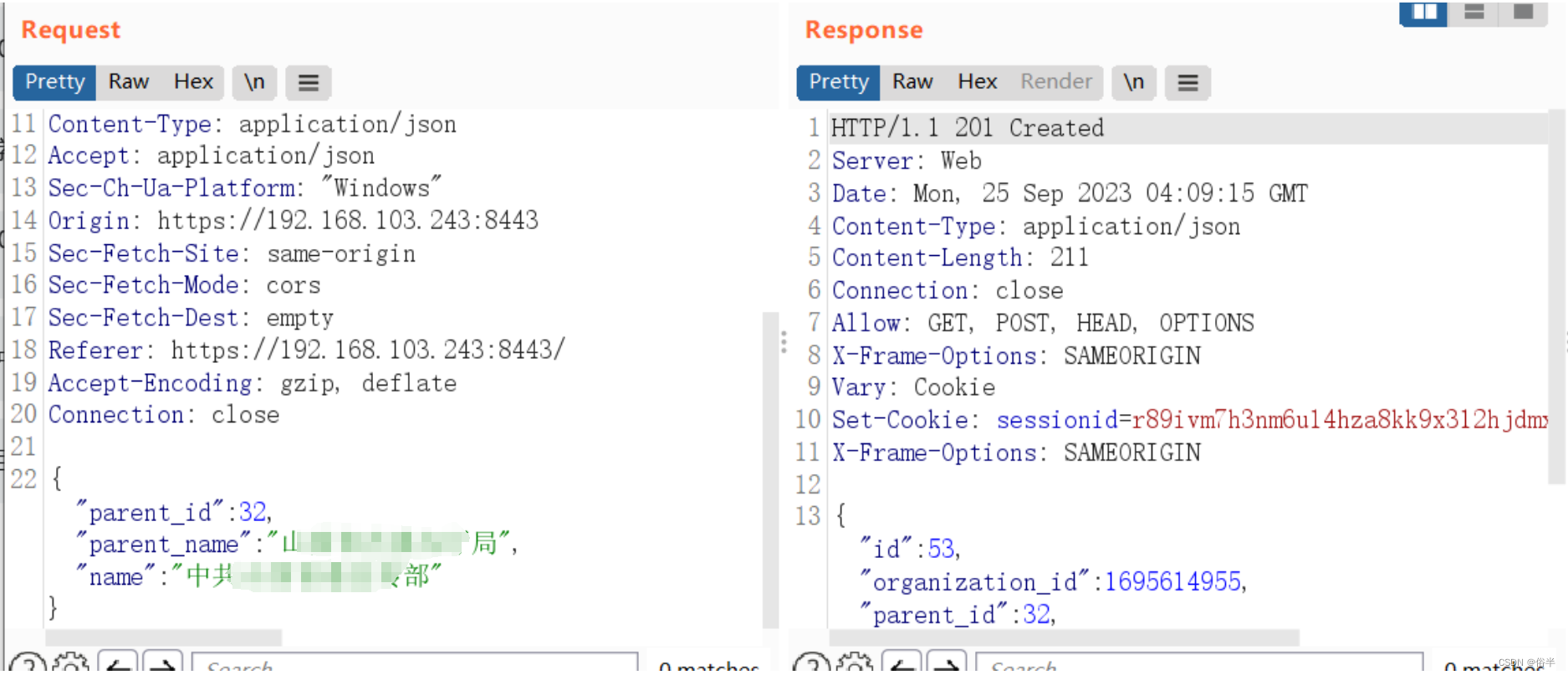Click the Response horizontal scrollbar
Viewport: 1568px width, 675px height.
(x=1064, y=637)
